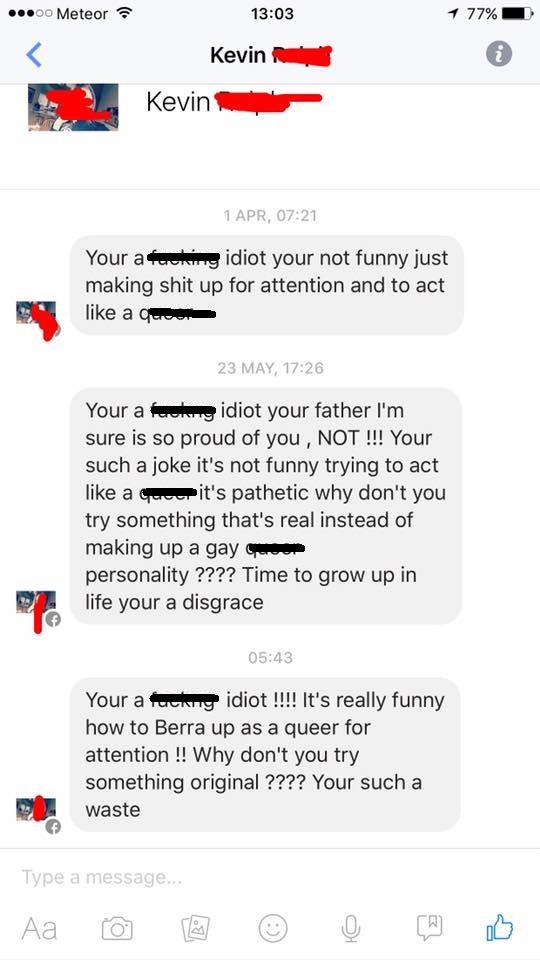
Task: Select the 1 APR, 07:21 message bubble
Action: pyautogui.click(x=266, y=285)
